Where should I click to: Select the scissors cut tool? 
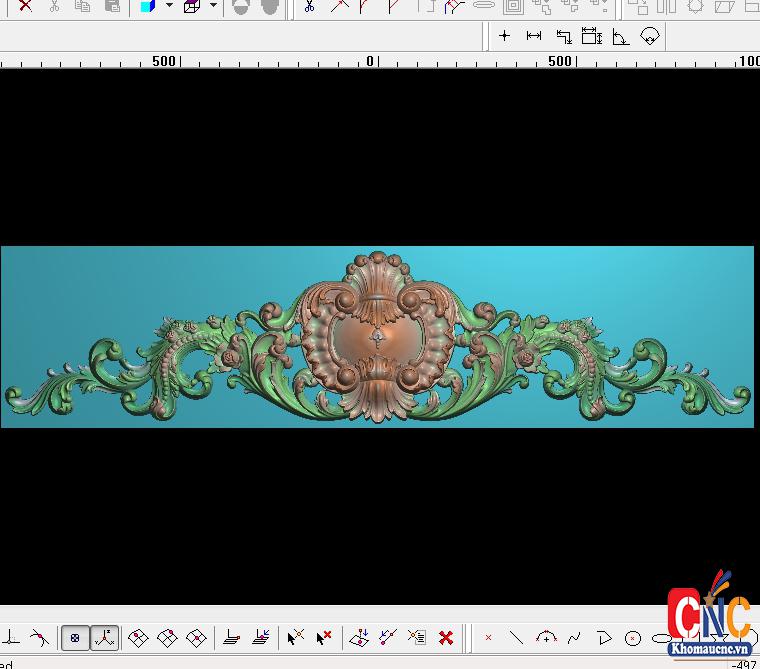[310, 6]
